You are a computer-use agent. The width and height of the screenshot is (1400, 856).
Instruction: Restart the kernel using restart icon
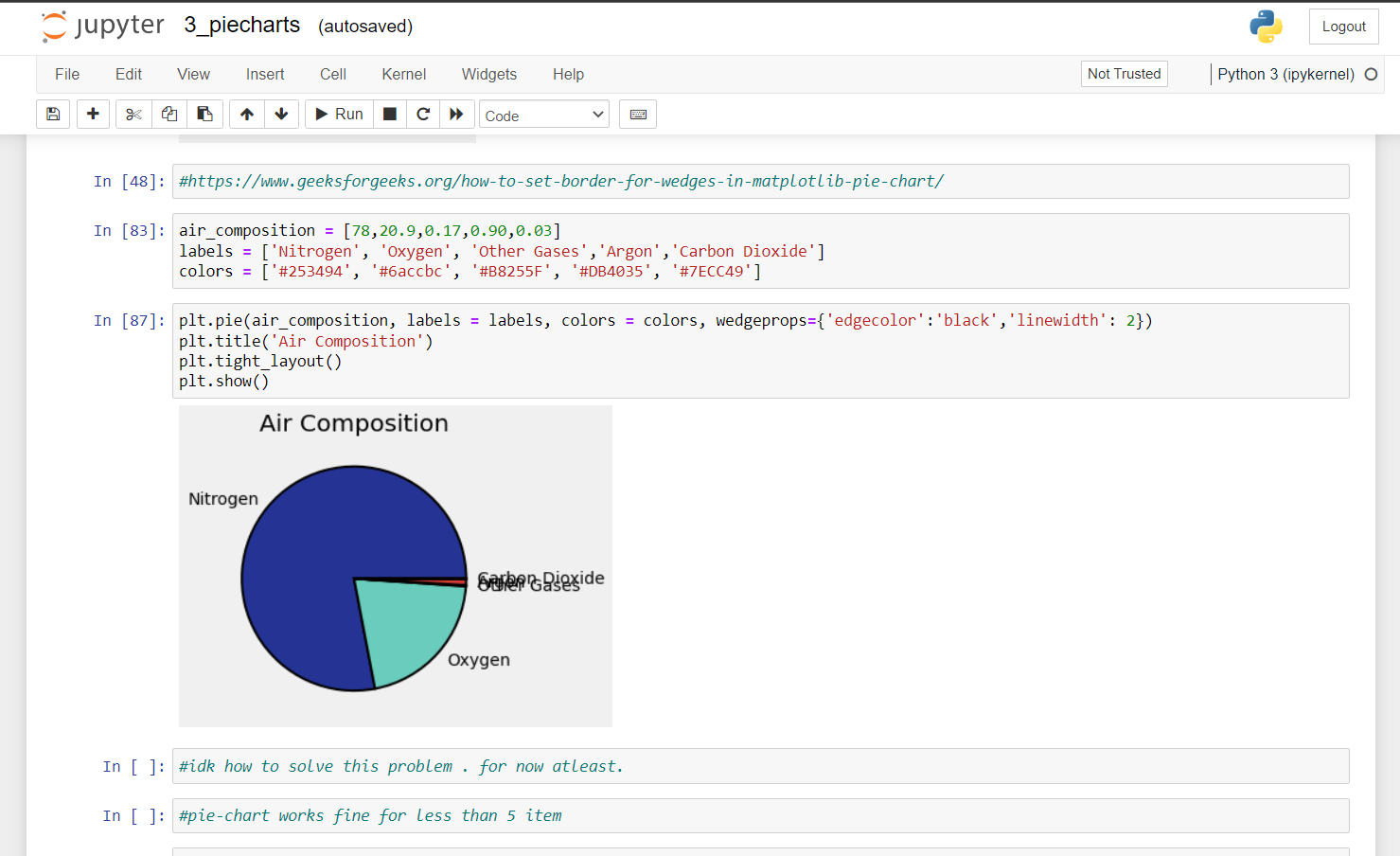423,114
